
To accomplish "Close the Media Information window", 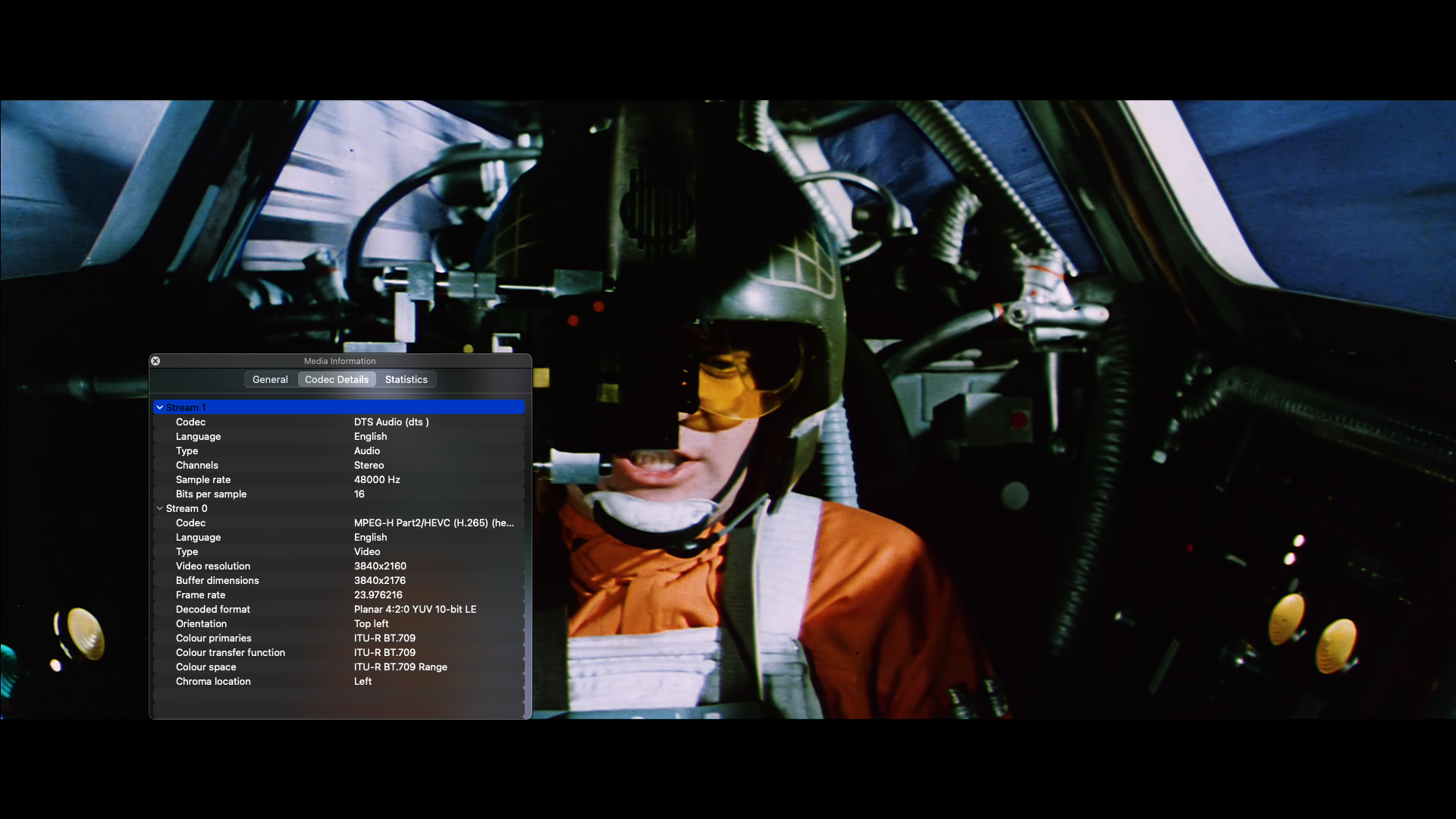I will pyautogui.click(x=155, y=361).
